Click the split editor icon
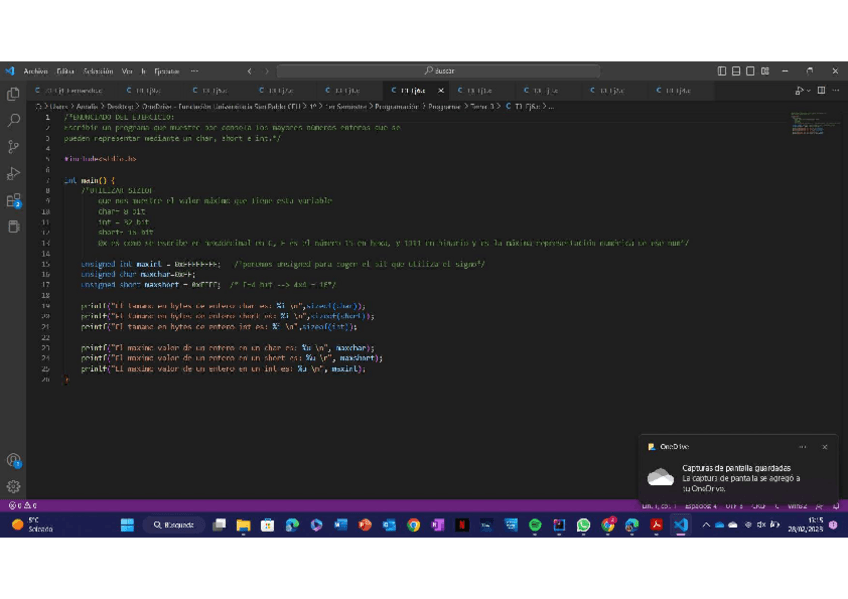848x599 pixels. [821, 90]
